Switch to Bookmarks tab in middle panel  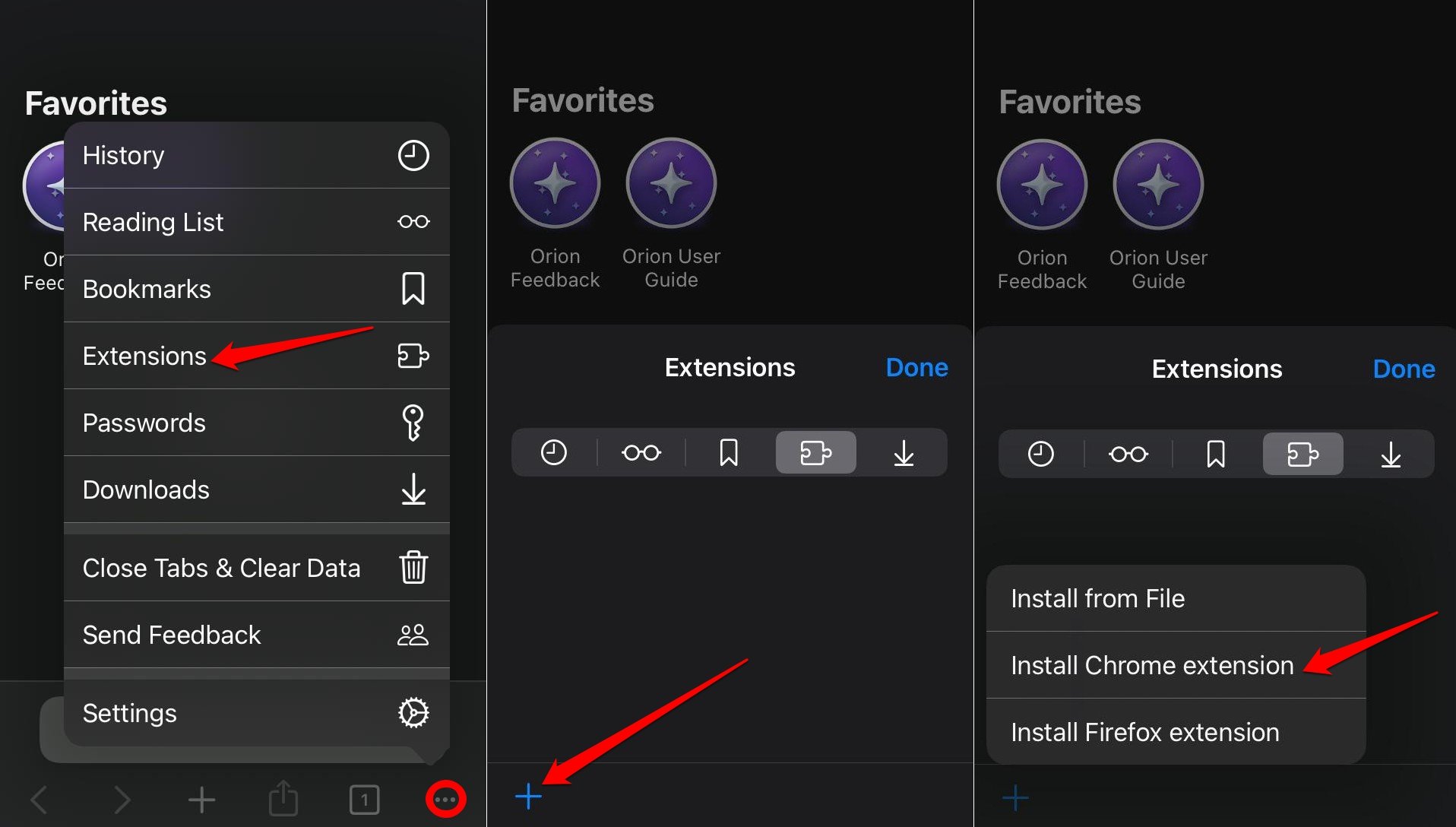tap(729, 453)
